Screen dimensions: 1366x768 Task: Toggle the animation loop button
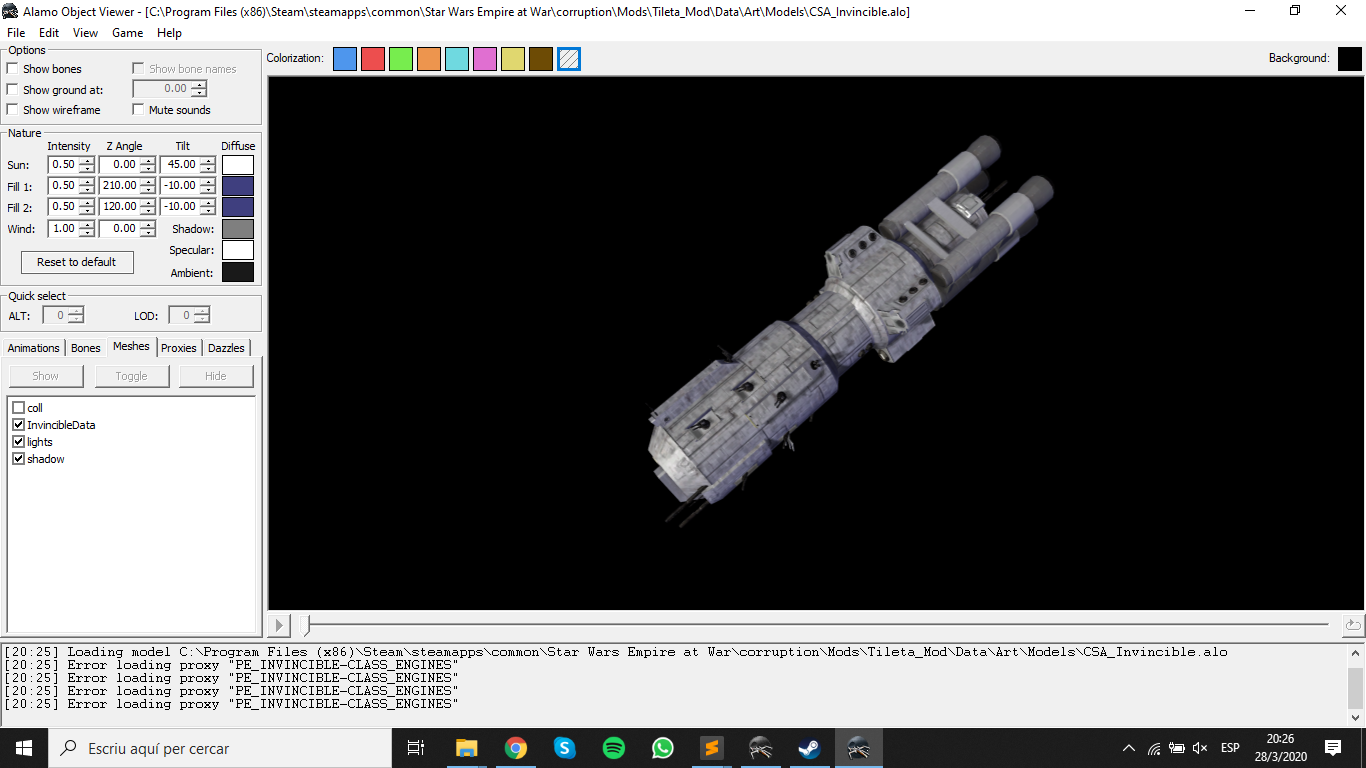click(x=1352, y=625)
